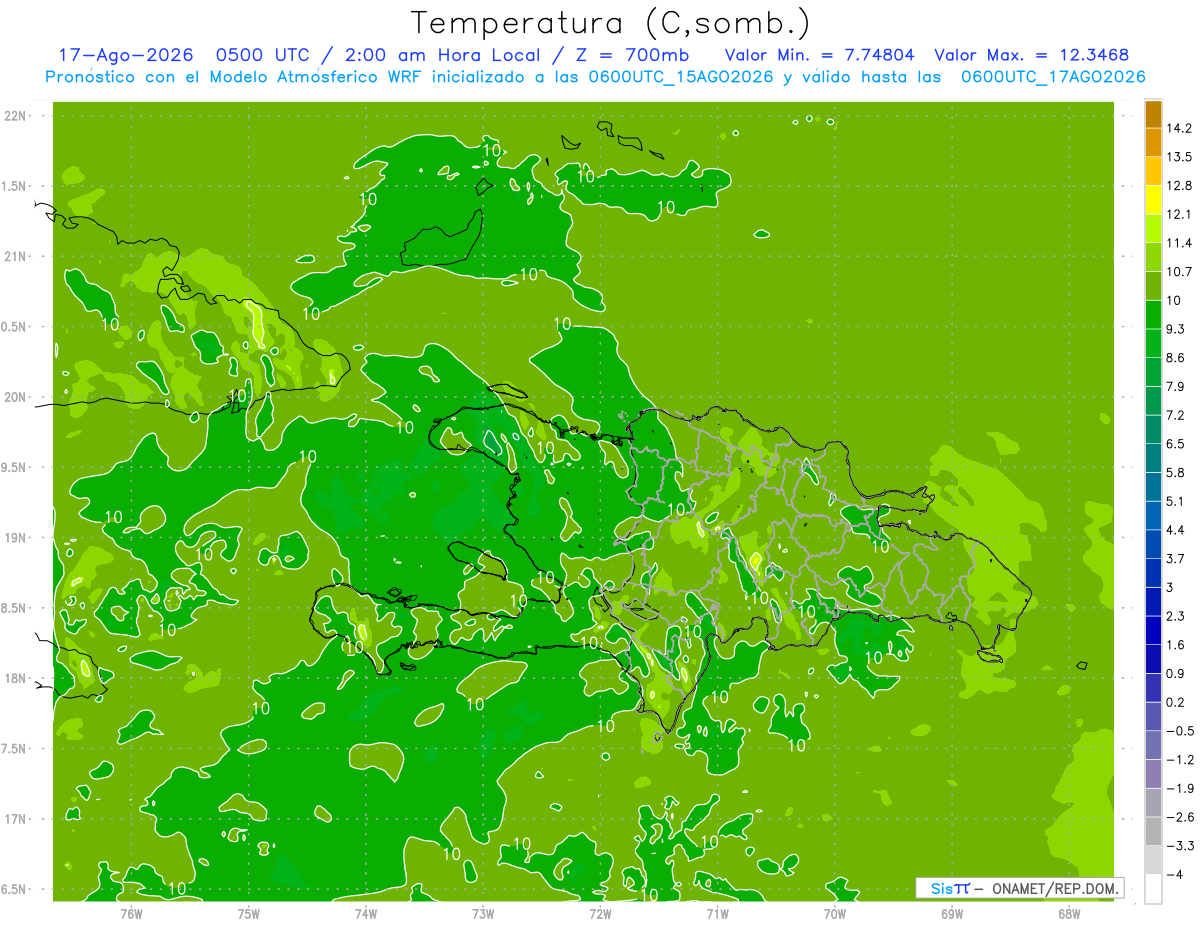Click the '19N' latitude axis label
Viewport: 1200px width, 927px height.
pyautogui.click(x=16, y=538)
